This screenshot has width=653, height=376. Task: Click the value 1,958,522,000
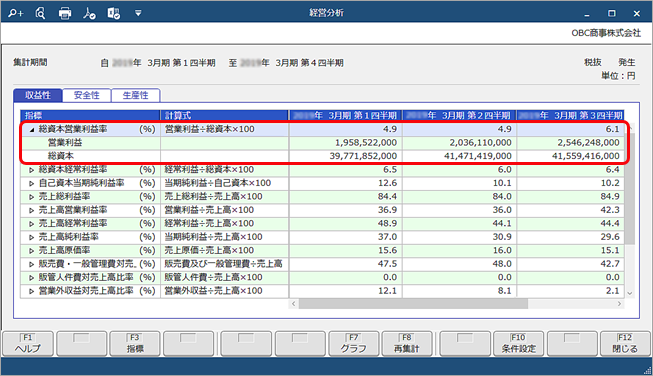pos(366,143)
